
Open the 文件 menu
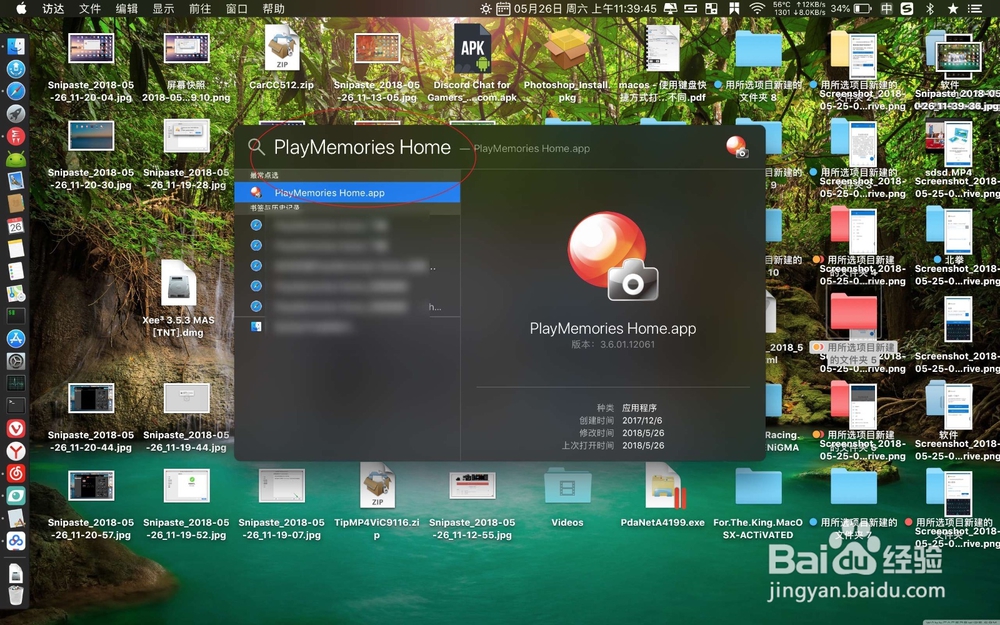90,8
